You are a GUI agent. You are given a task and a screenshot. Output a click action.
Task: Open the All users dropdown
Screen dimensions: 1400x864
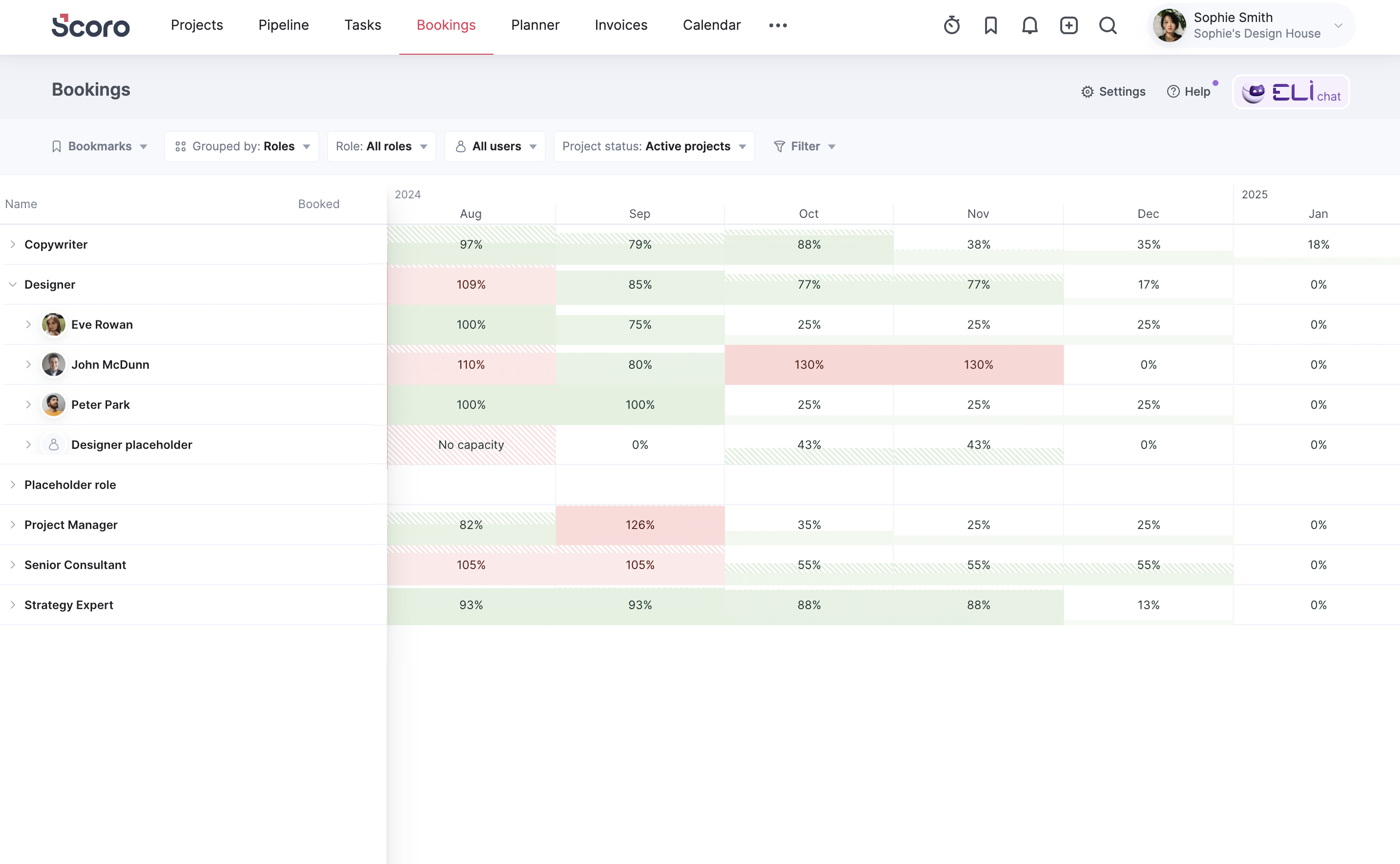tap(495, 146)
